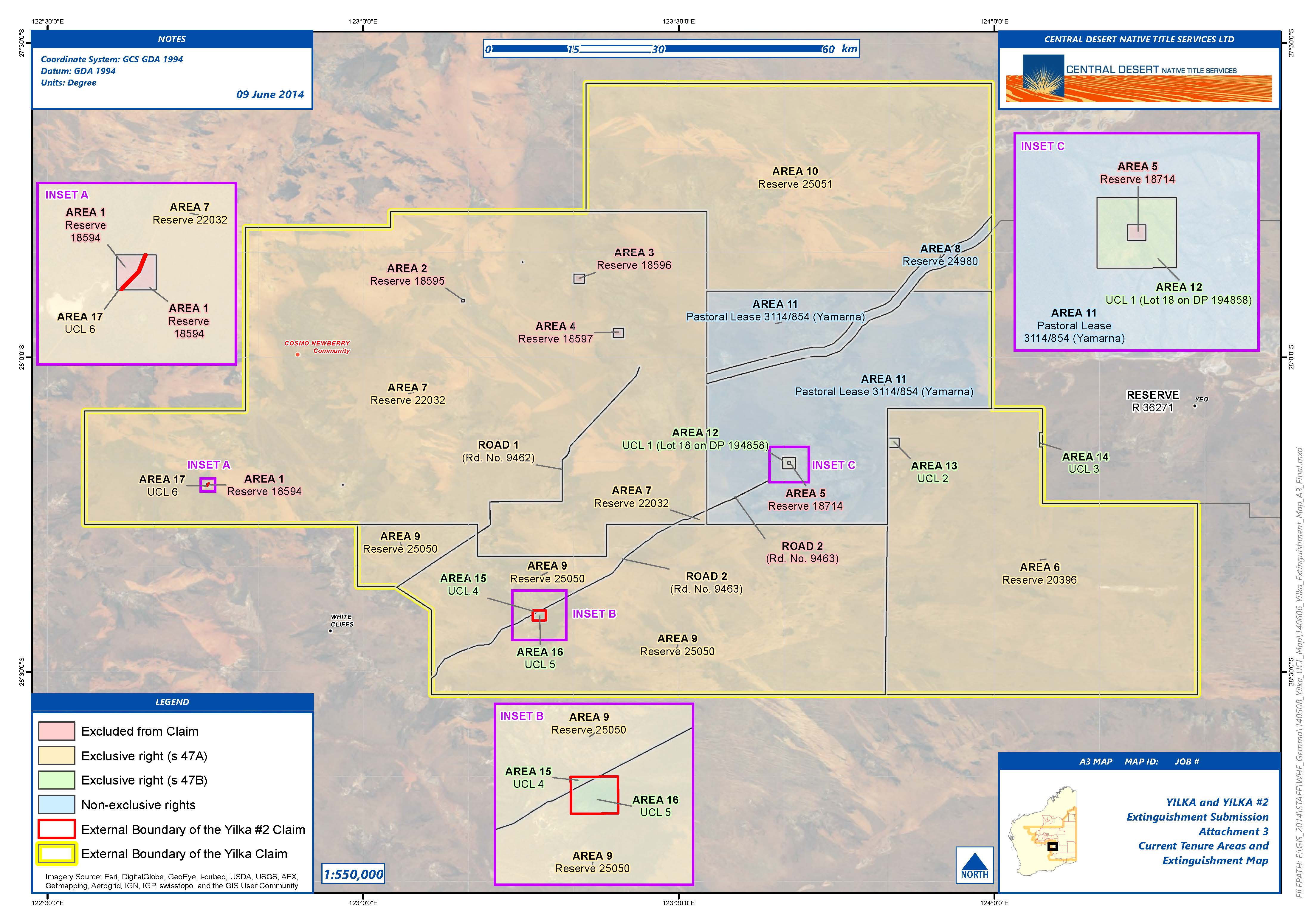Click 'Datum: GDA 1994' text
The image size is (1311, 924).
tap(78, 71)
